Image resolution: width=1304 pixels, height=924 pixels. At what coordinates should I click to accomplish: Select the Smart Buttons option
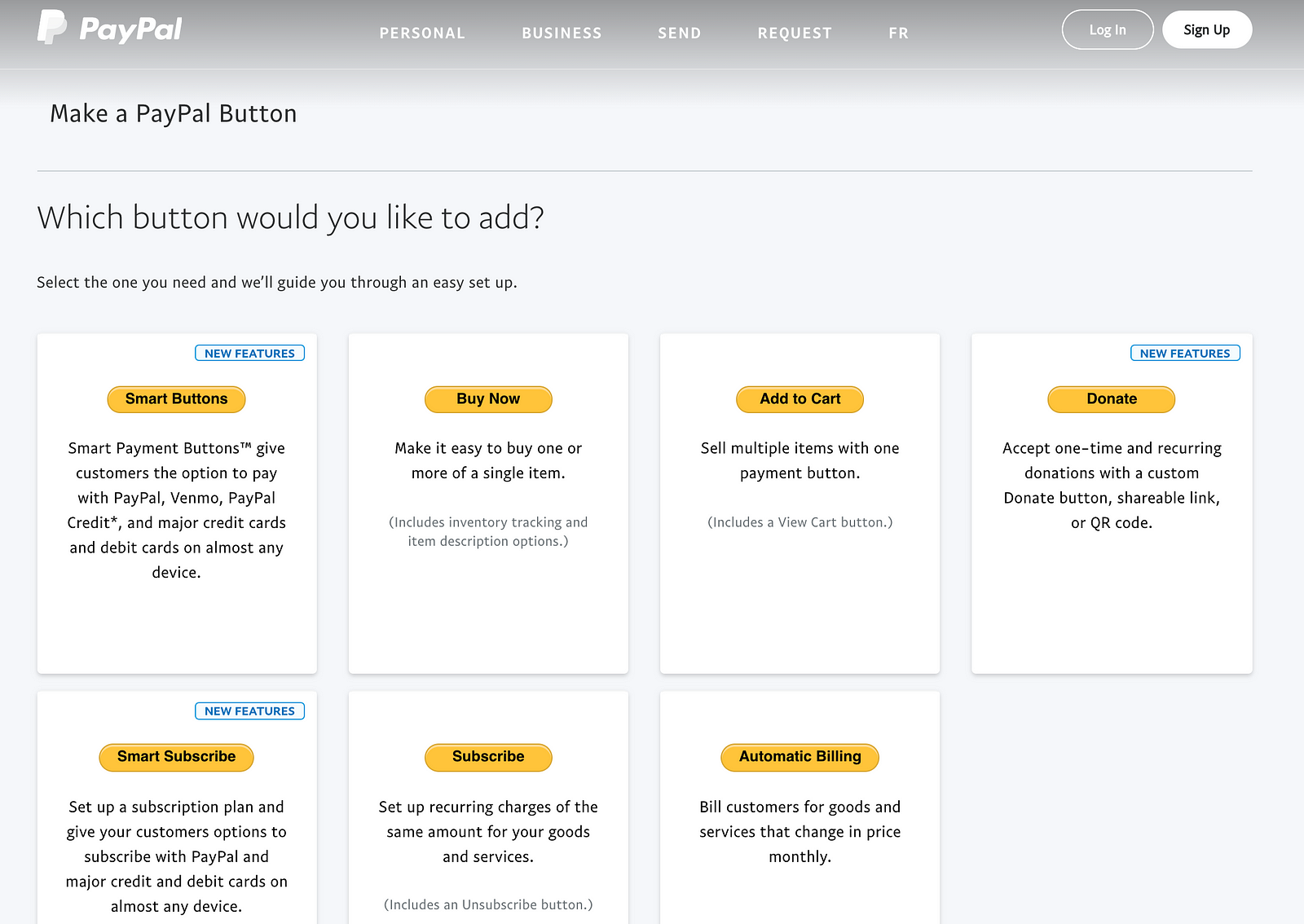pos(176,399)
